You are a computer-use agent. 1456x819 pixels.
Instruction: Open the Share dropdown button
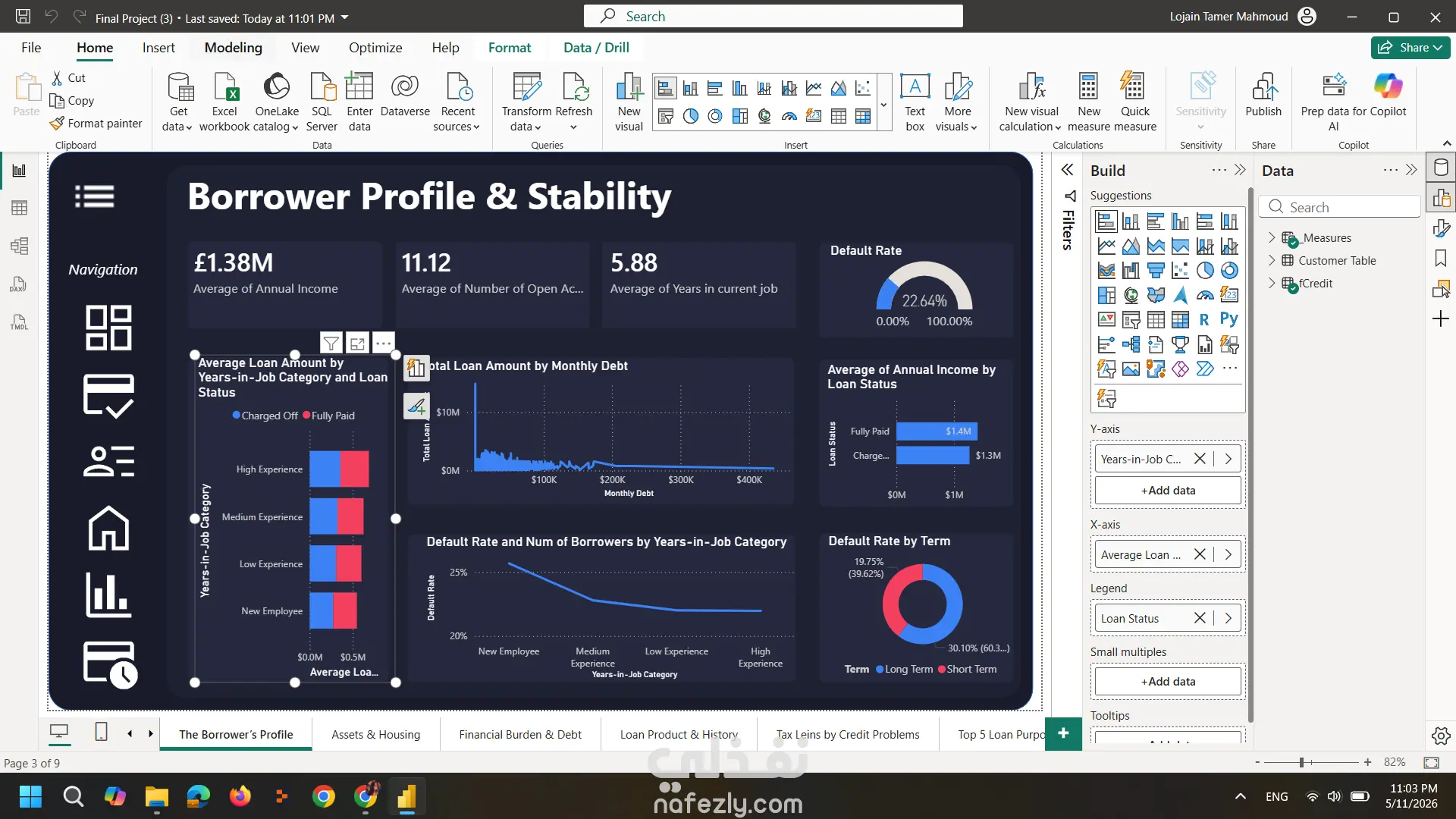tap(1410, 47)
